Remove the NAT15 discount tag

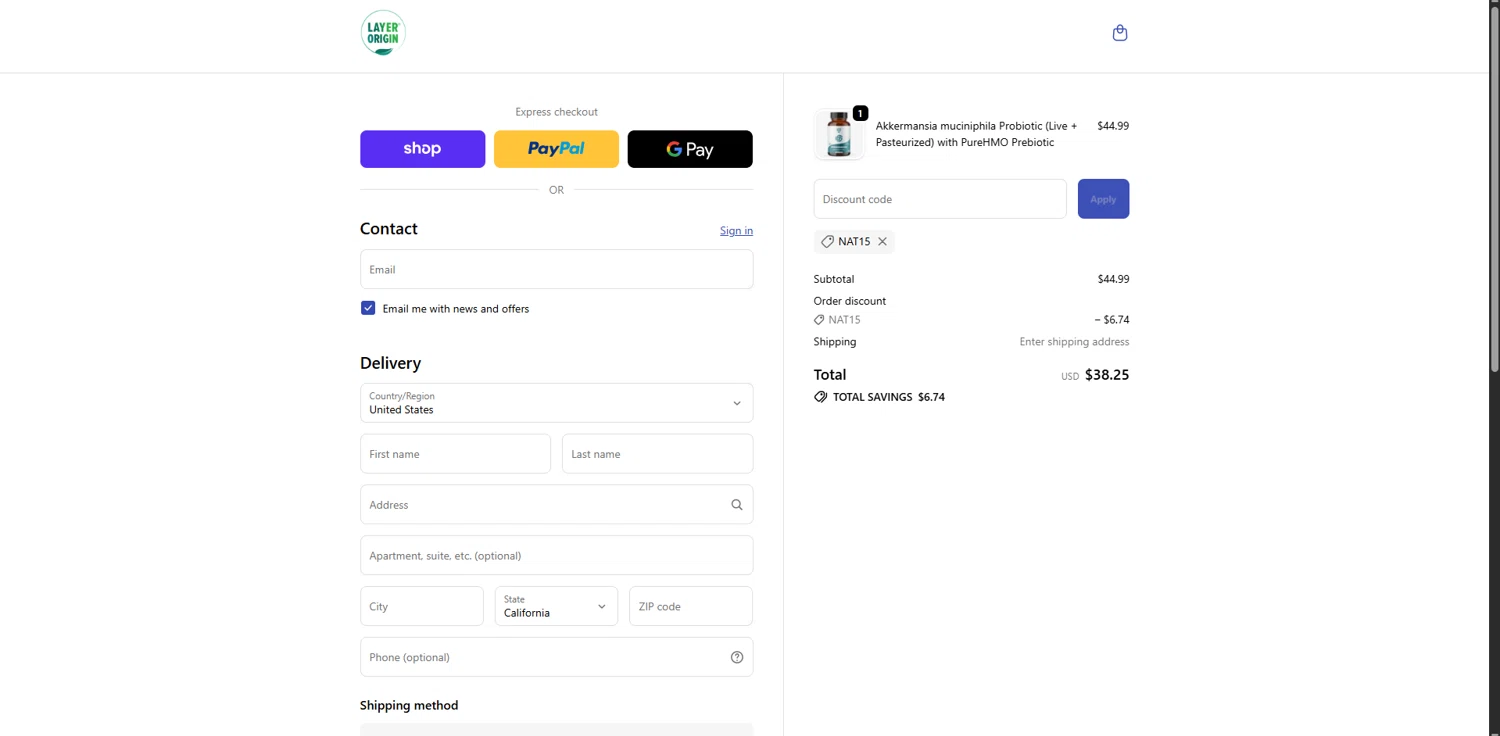(x=882, y=242)
